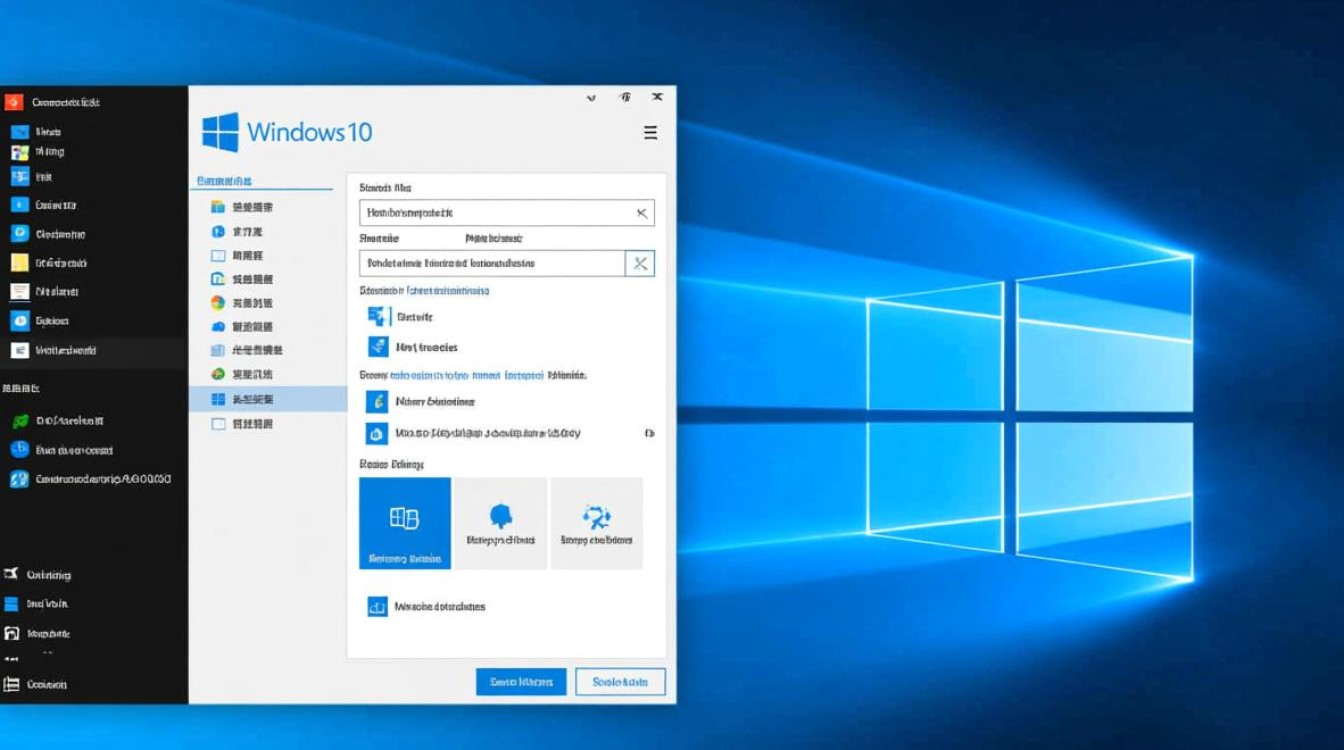
Task: Open the yellow sticky note app in sidebar
Action: tap(19, 263)
